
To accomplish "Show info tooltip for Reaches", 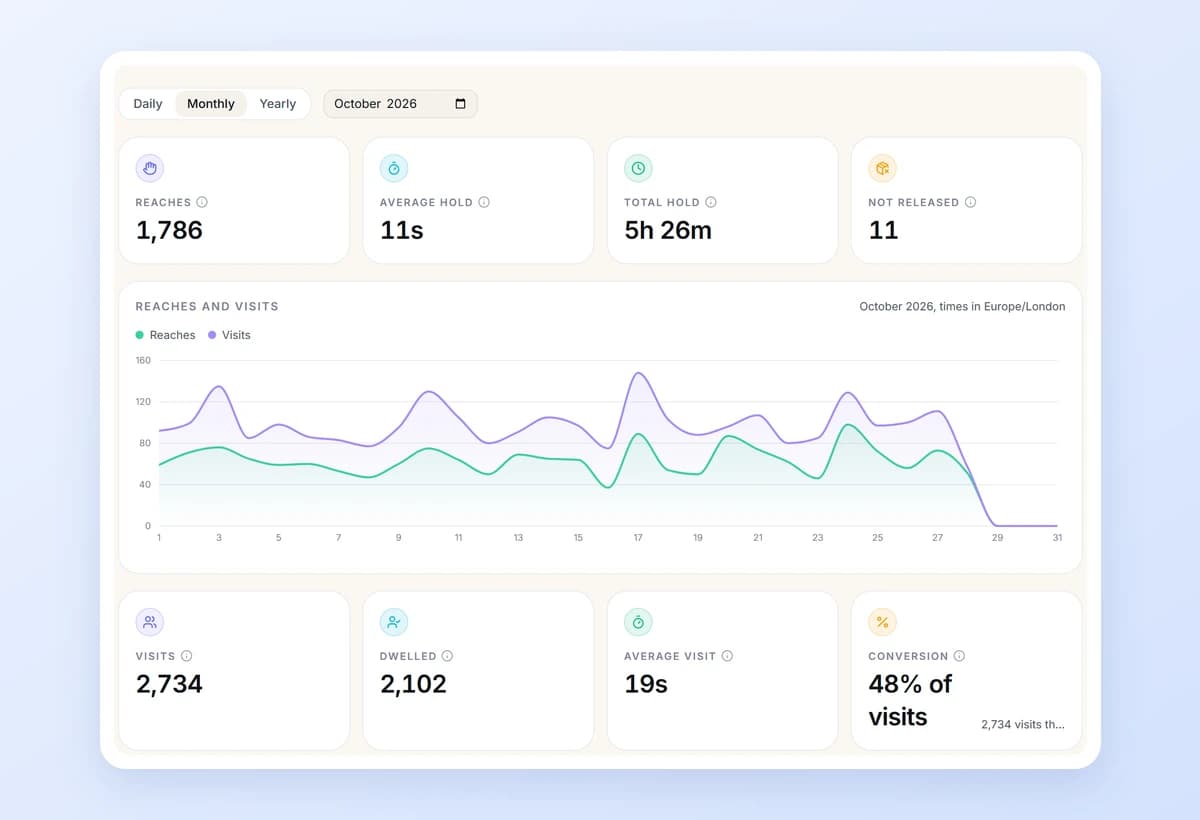I will (202, 202).
